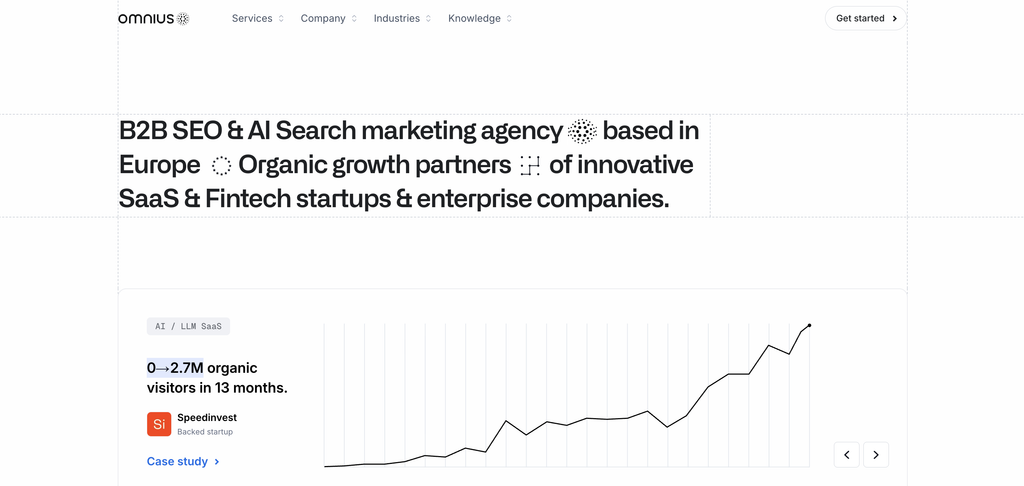This screenshot has width=1024, height=486.
Task: Click the highlighted 0→2.7M figure
Action: tap(175, 368)
